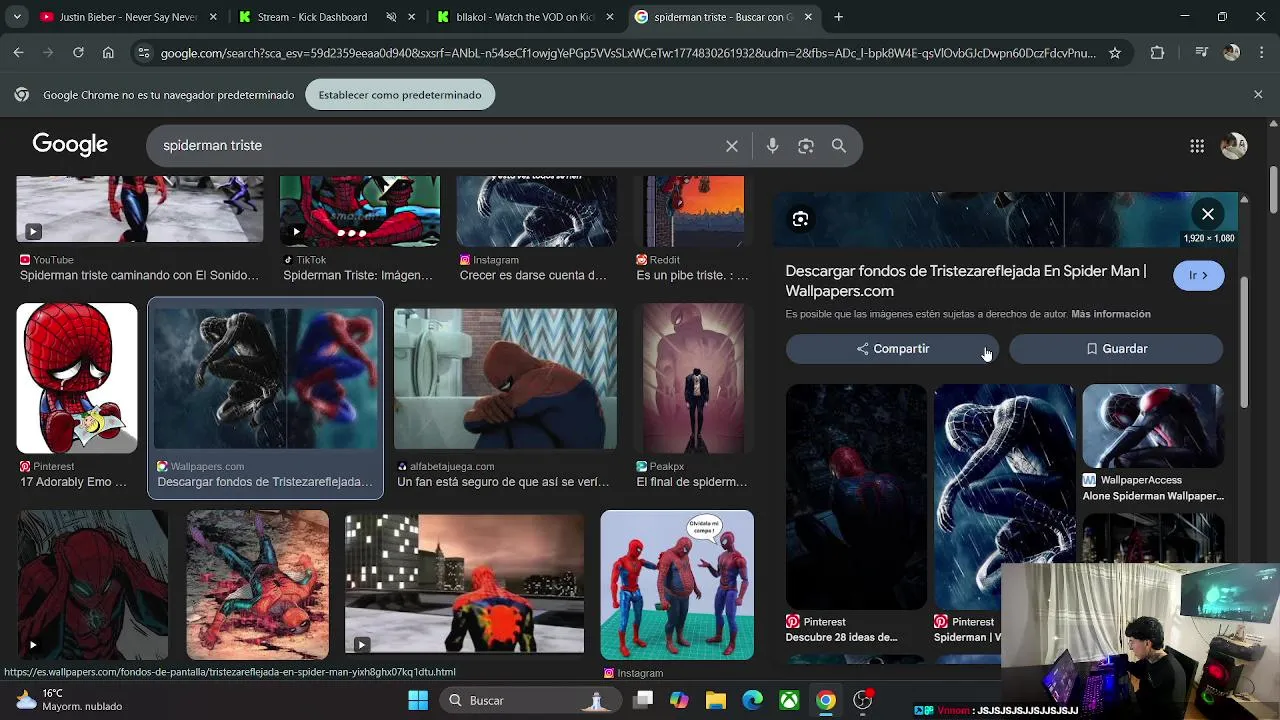Close the spiderman triste tab
Screen dimensions: 1280x720
[808, 17]
